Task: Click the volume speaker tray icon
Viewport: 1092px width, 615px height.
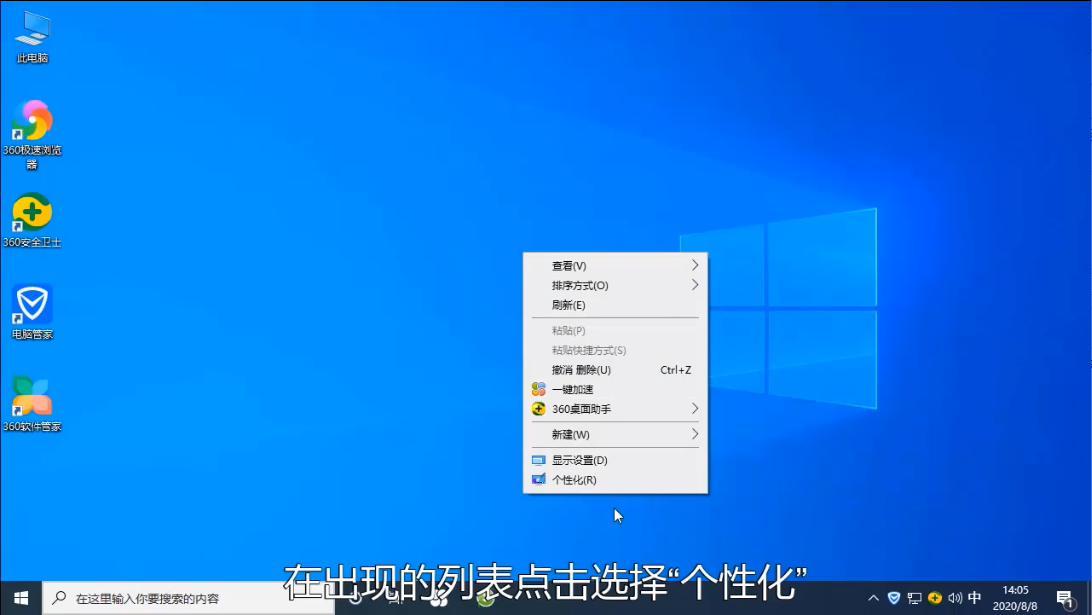Action: pyautogui.click(x=954, y=598)
